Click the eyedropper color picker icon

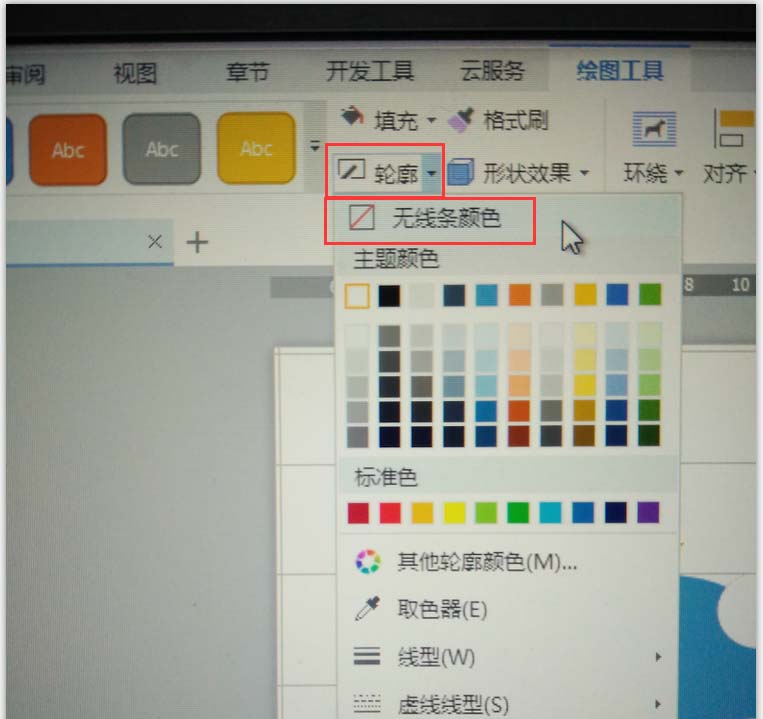tap(367, 608)
